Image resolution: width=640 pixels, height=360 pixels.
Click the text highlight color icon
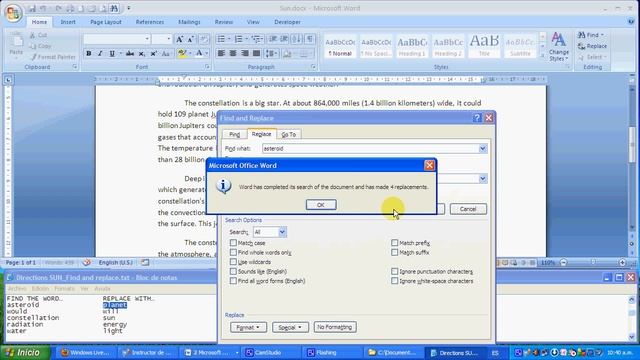tap(182, 53)
